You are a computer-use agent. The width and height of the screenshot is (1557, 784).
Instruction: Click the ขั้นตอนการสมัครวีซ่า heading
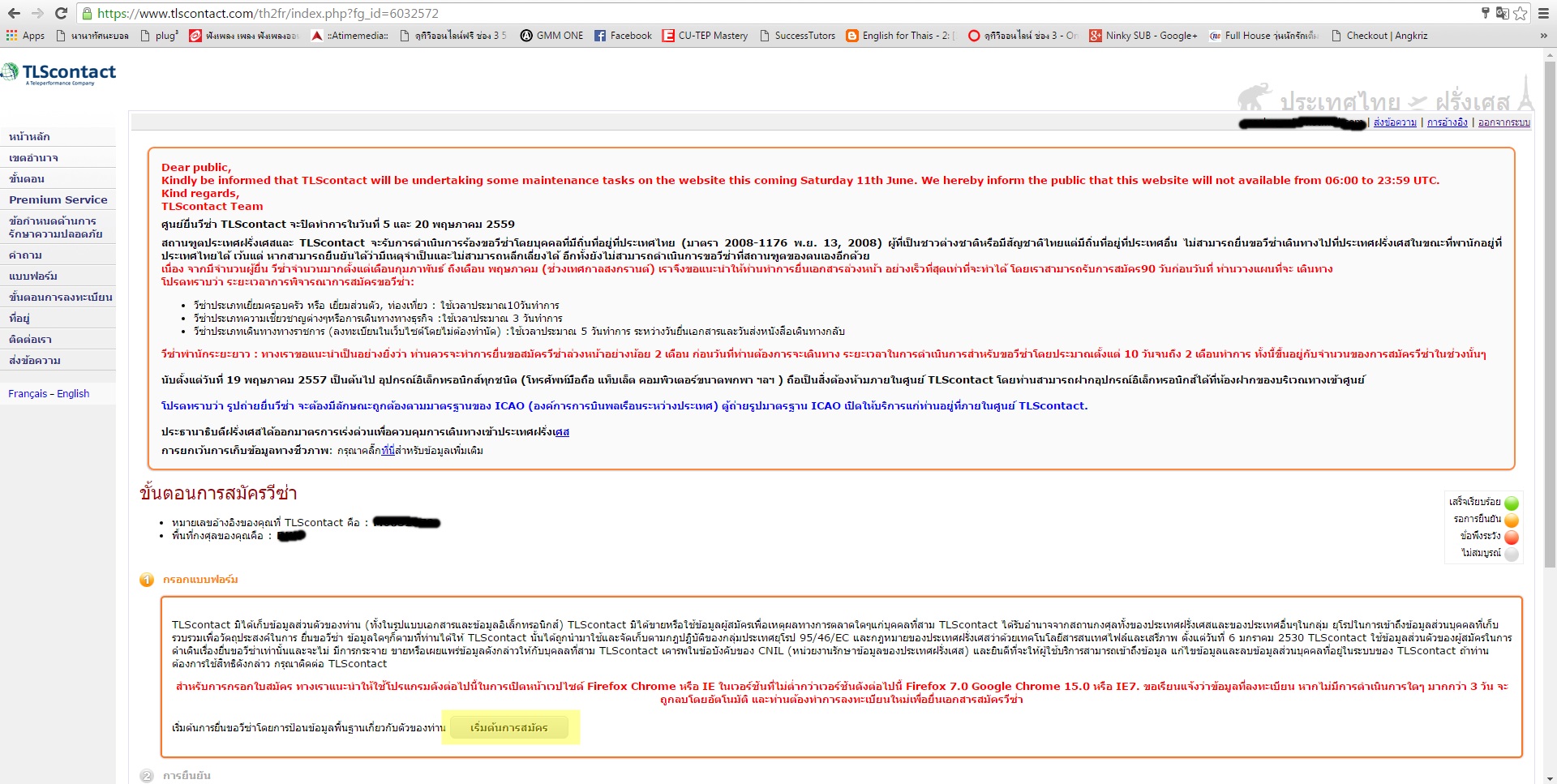pyautogui.click(x=218, y=493)
